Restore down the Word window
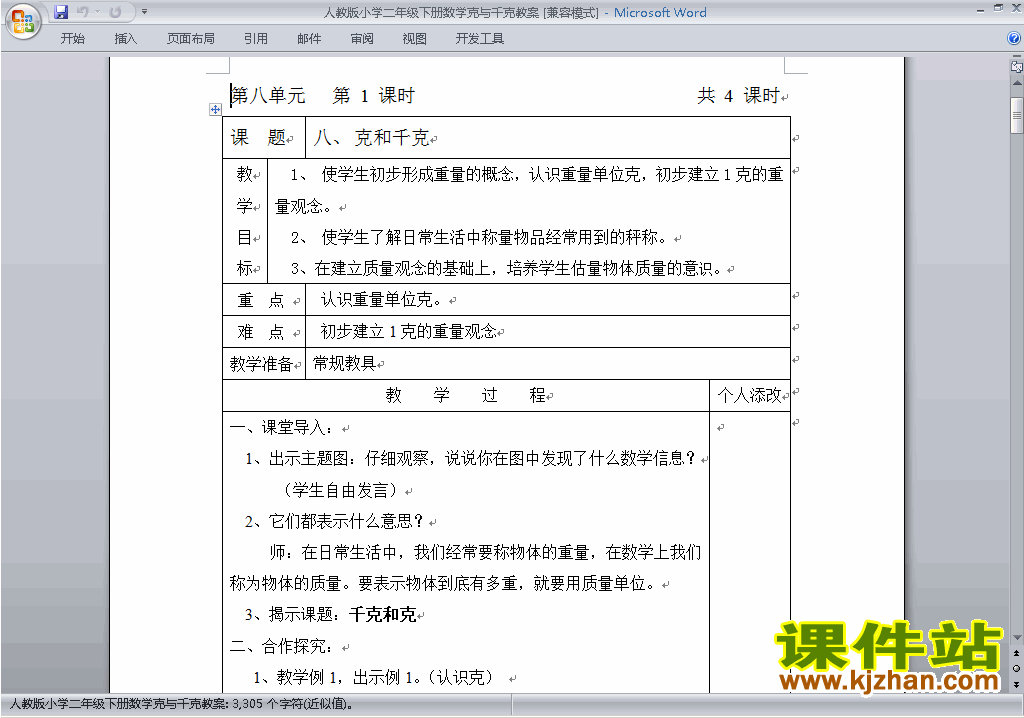The height and width of the screenshot is (718, 1024). tap(998, 9)
